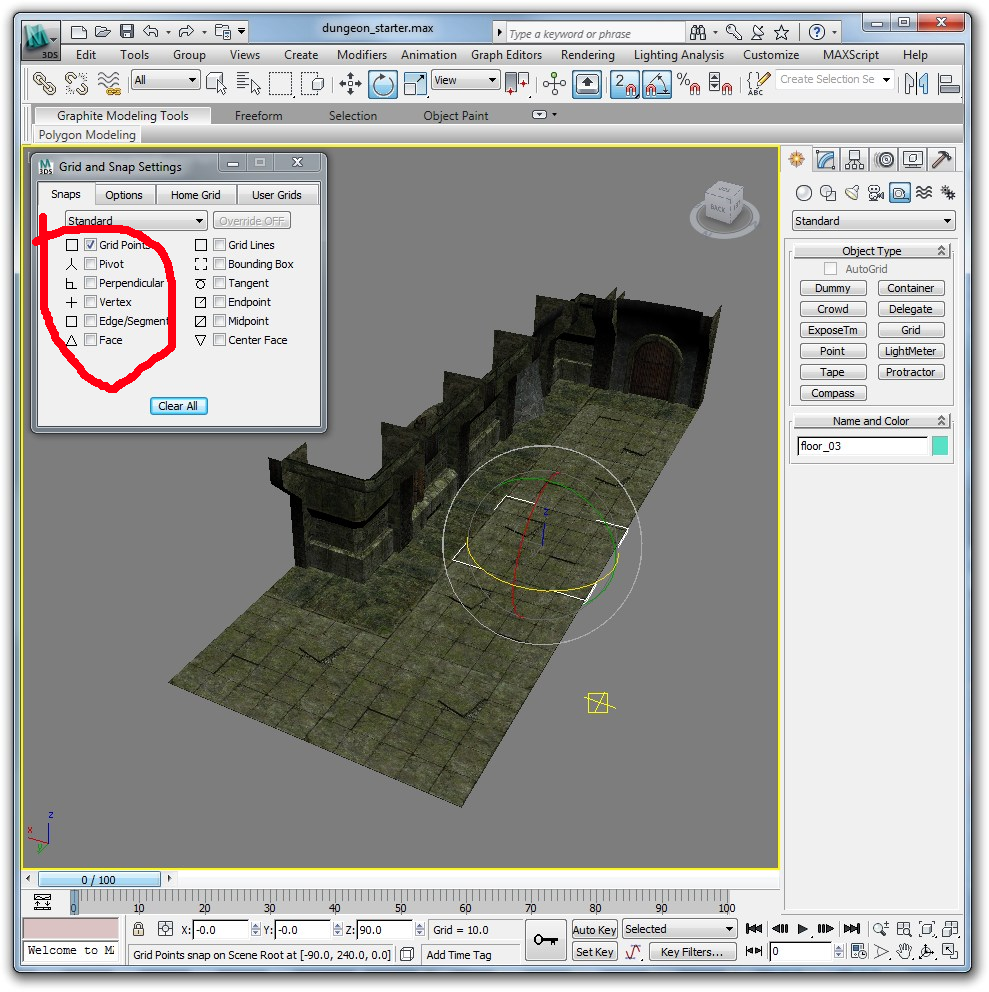The image size is (989, 992).
Task: Enable the Vertex snap checkbox
Action: click(x=91, y=302)
